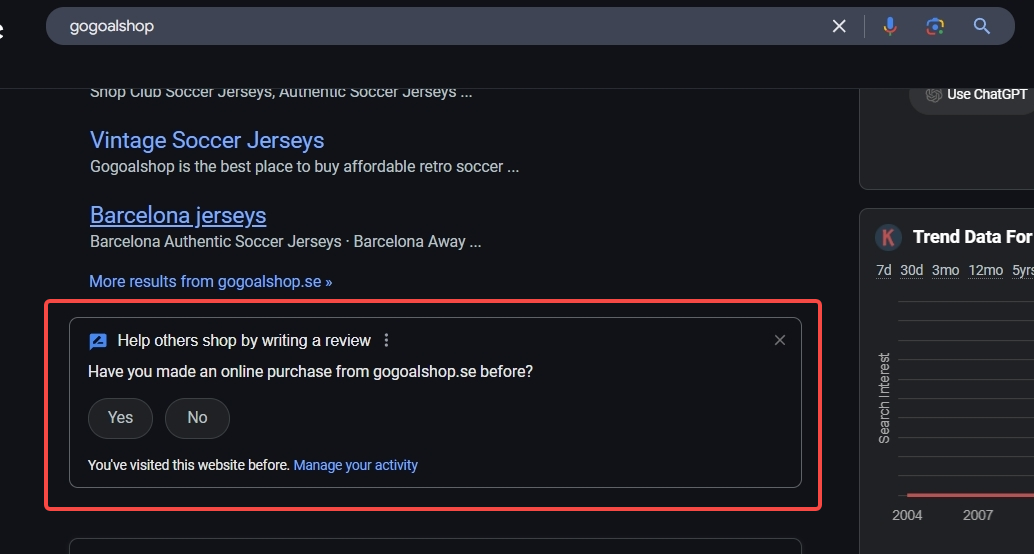This screenshot has height=554, width=1034.
Task: Open More results from gogoalshop.se
Action: point(210,282)
